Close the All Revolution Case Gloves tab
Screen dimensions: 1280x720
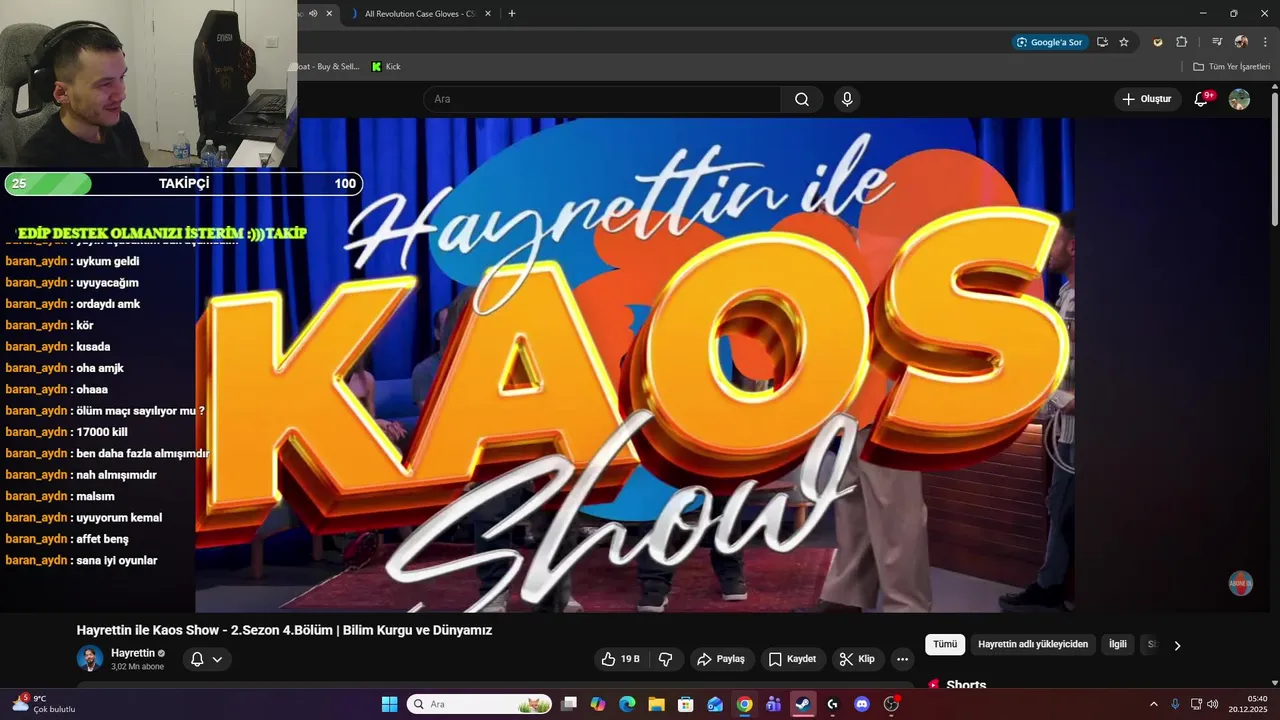pyautogui.click(x=488, y=14)
